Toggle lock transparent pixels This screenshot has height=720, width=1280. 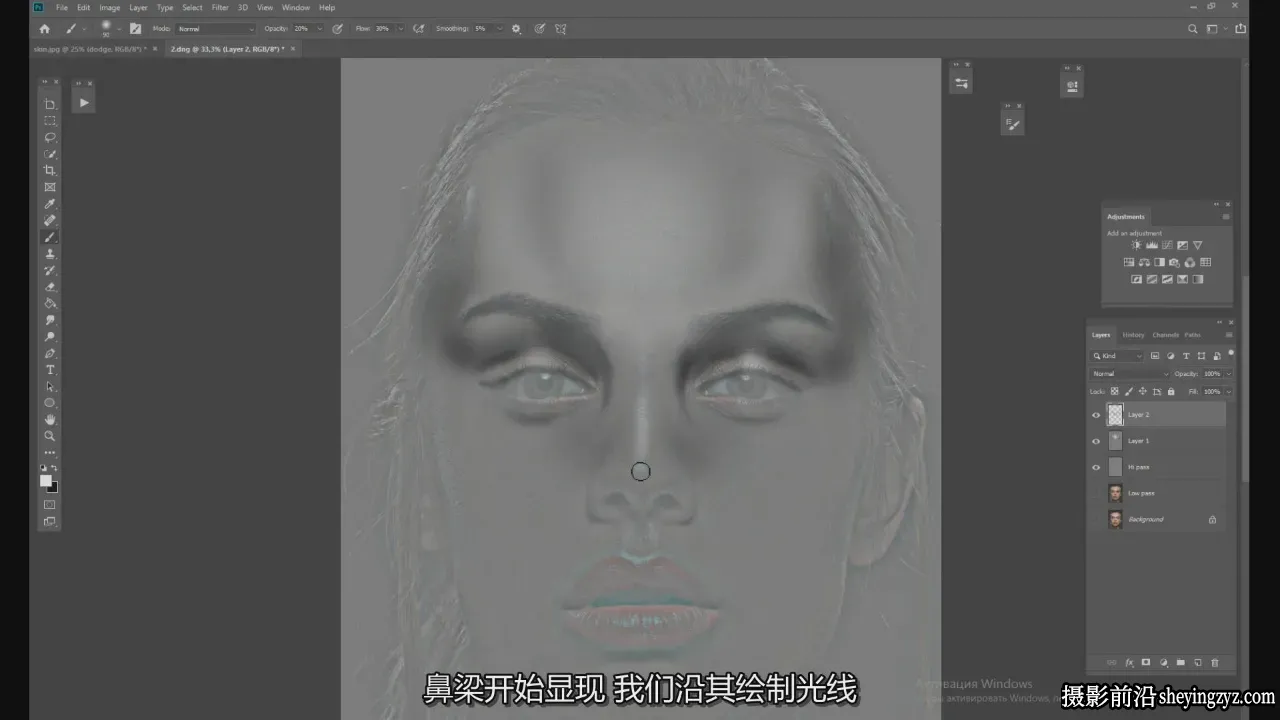tap(1114, 391)
